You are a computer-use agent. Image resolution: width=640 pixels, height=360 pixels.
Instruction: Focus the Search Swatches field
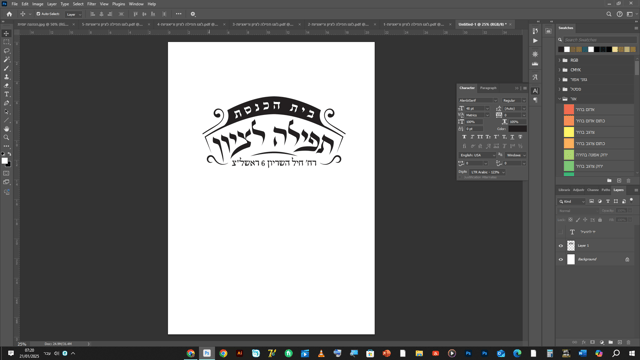point(600,40)
